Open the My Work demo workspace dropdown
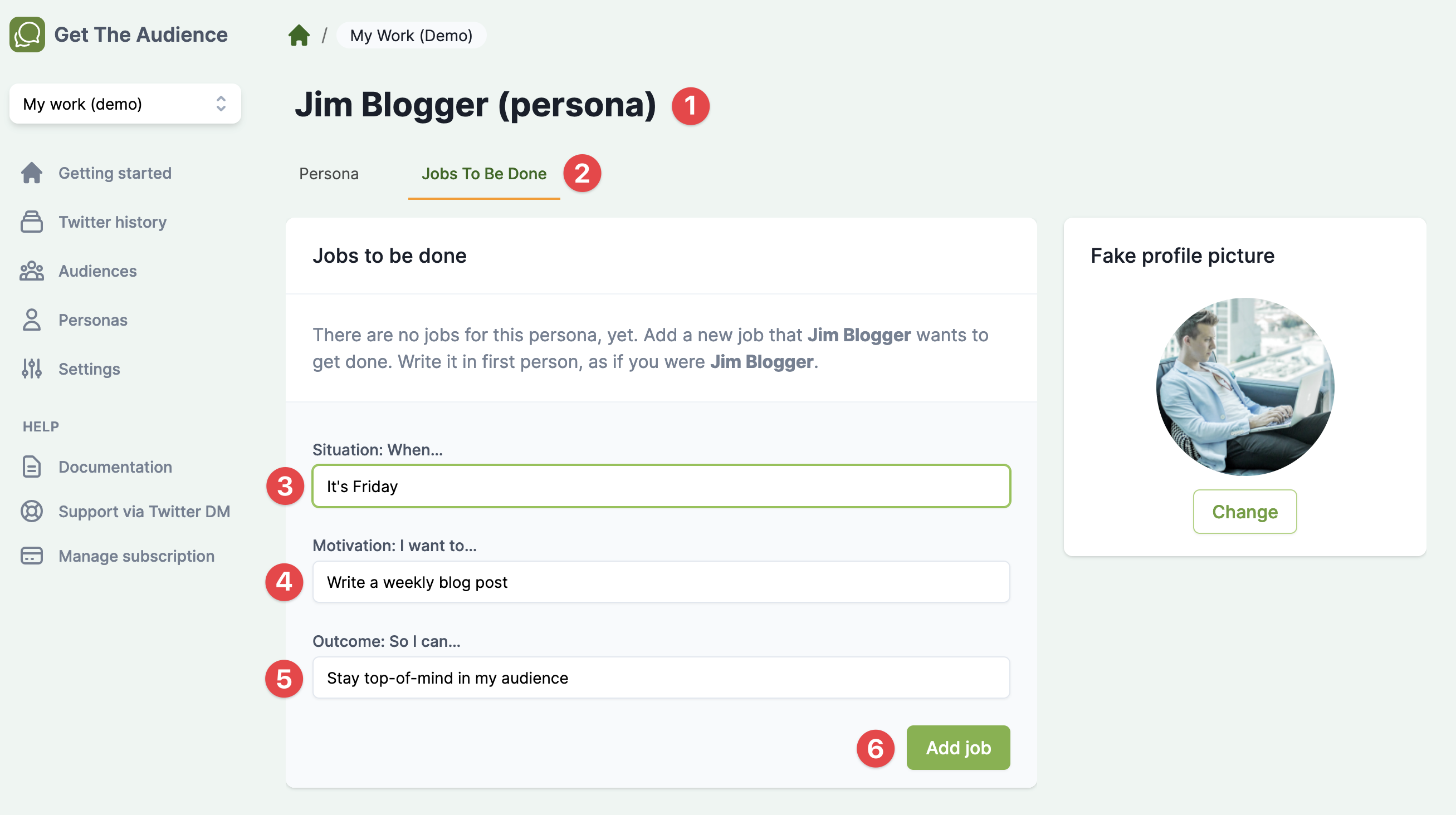1456x815 pixels. pyautogui.click(x=124, y=103)
